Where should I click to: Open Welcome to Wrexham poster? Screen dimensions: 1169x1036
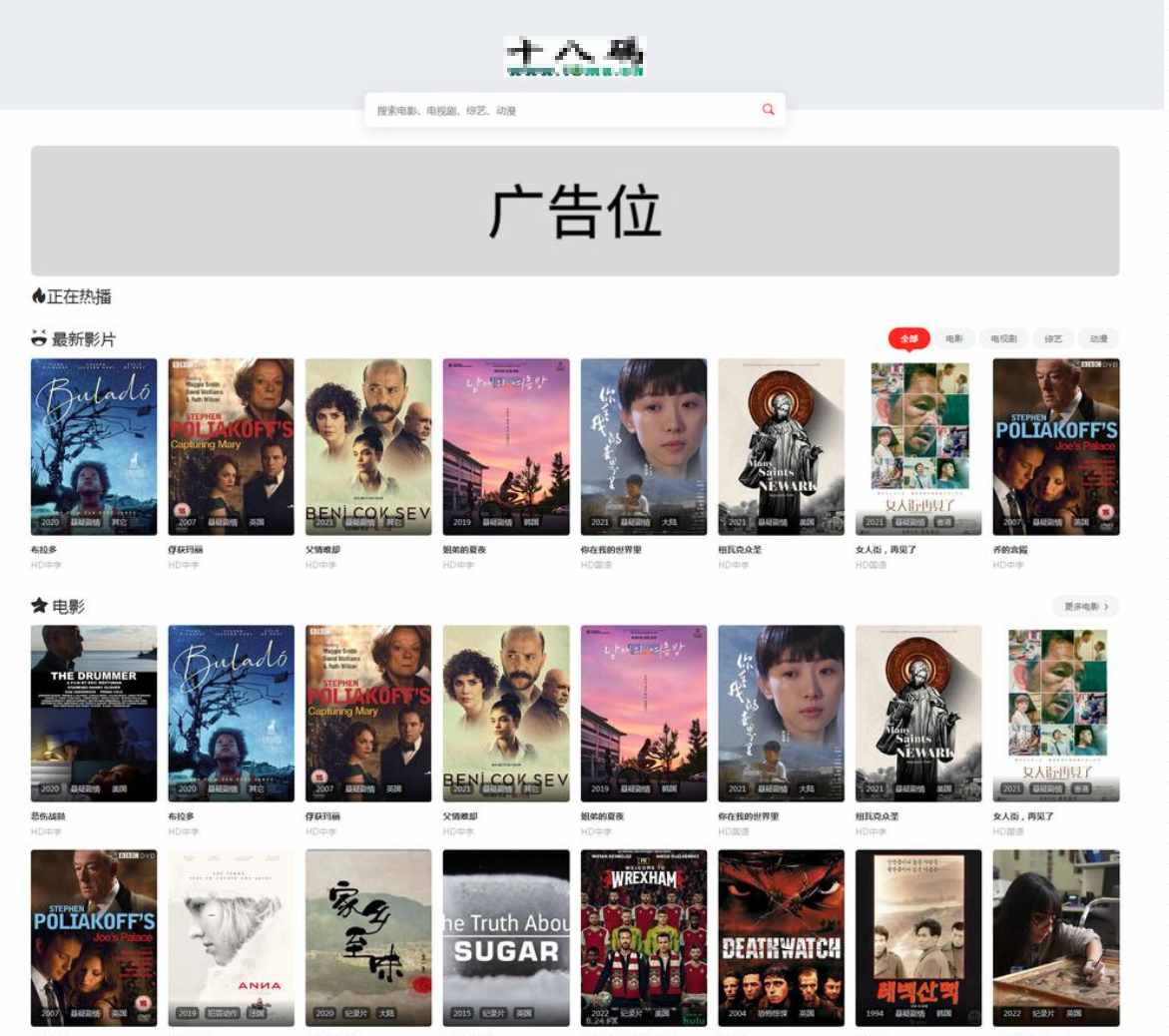pos(643,937)
